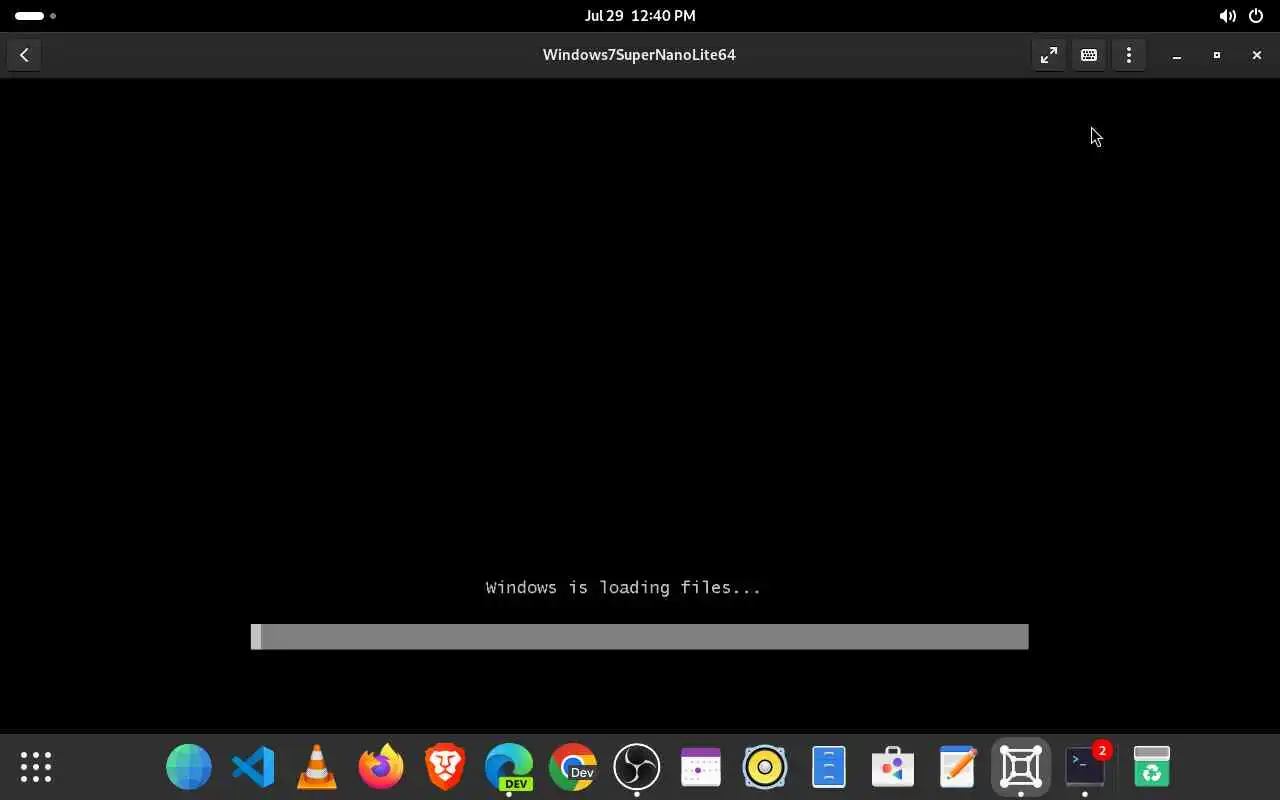The image size is (1280, 800).
Task: Click the Windows7SuperNanoLite64 title text
Action: (x=639, y=55)
